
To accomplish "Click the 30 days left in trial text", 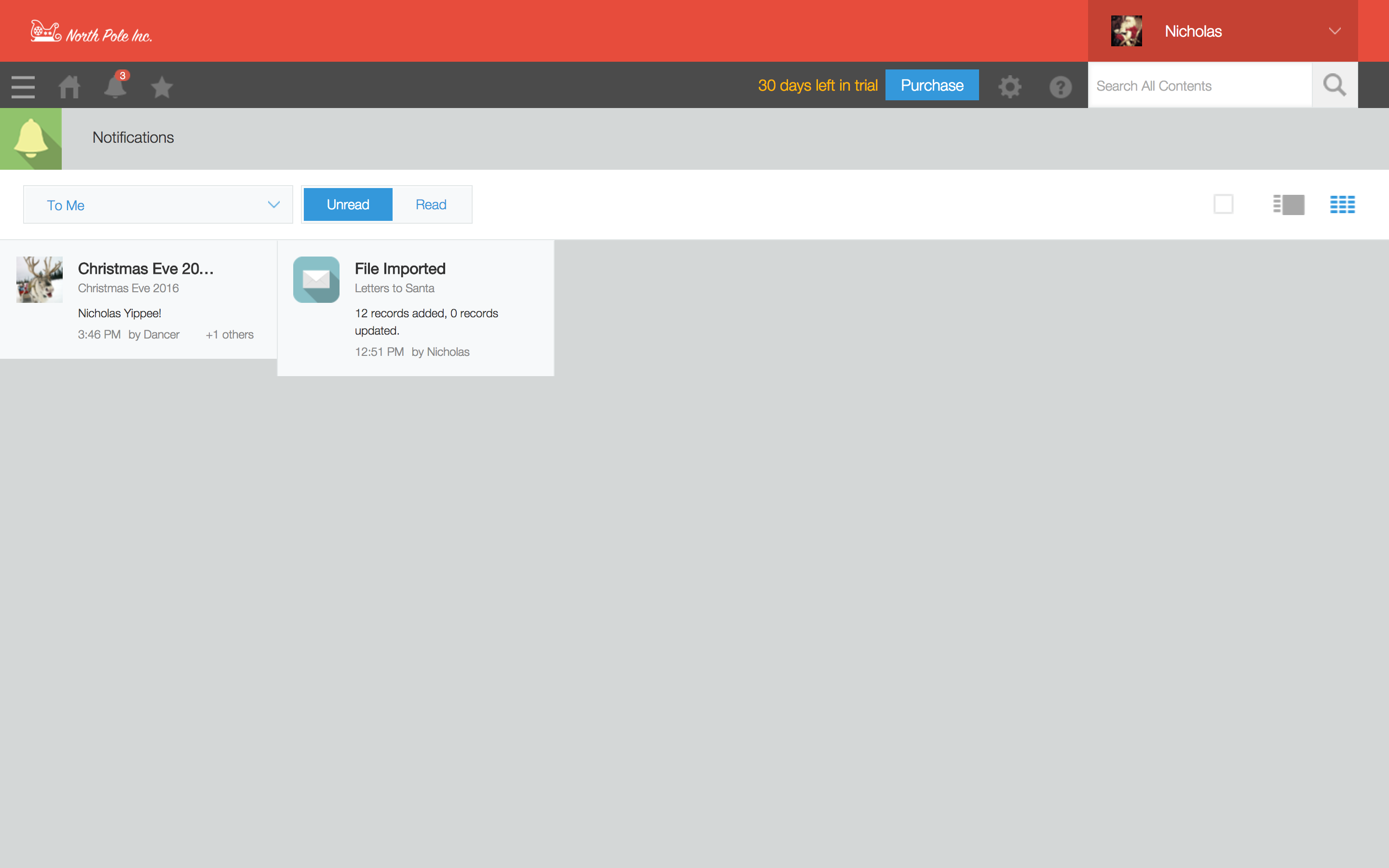I will pyautogui.click(x=818, y=85).
